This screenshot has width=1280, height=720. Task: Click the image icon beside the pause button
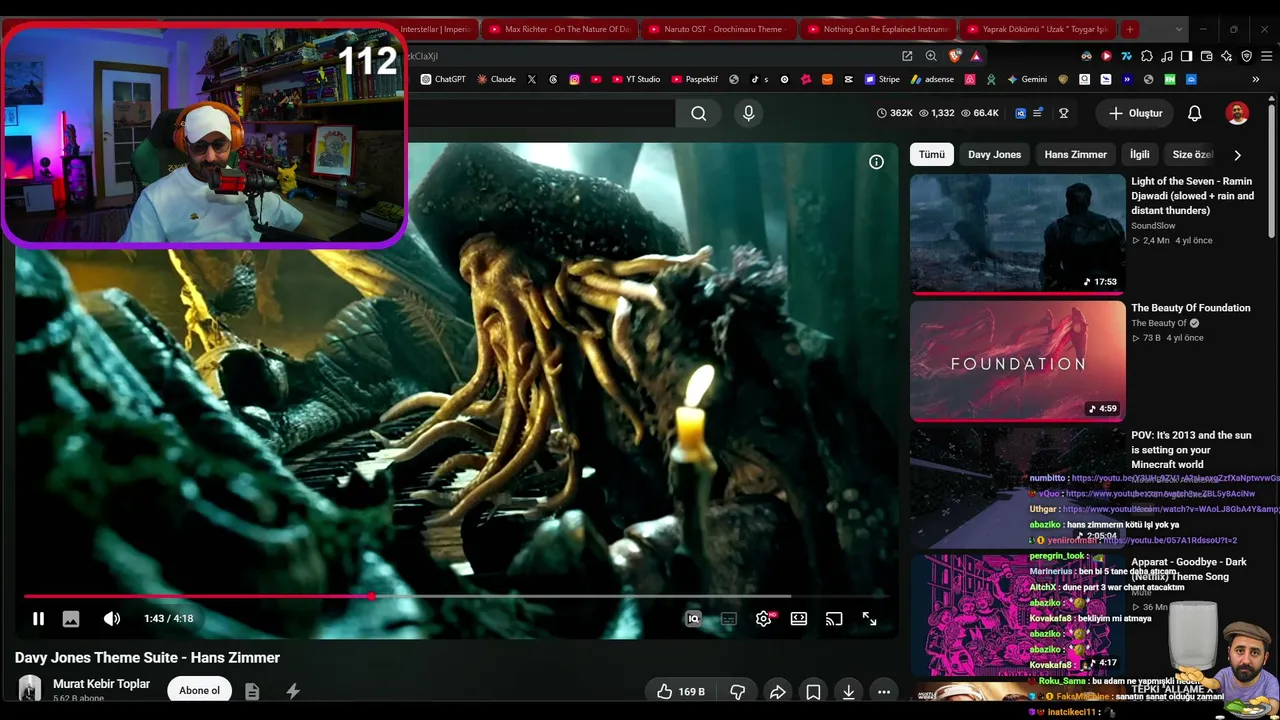coord(71,619)
